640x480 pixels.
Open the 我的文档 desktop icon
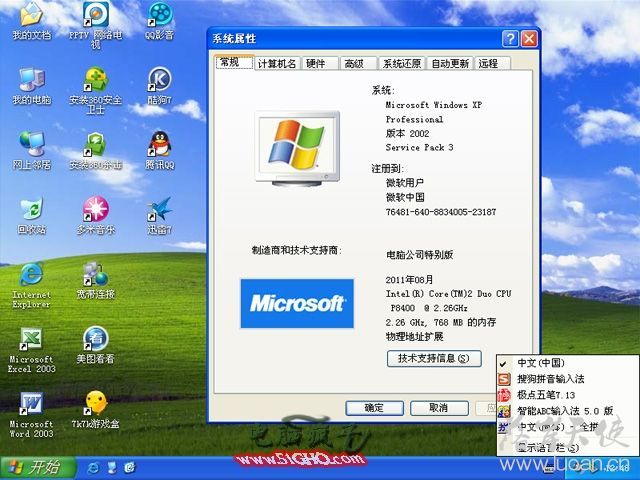(31, 22)
